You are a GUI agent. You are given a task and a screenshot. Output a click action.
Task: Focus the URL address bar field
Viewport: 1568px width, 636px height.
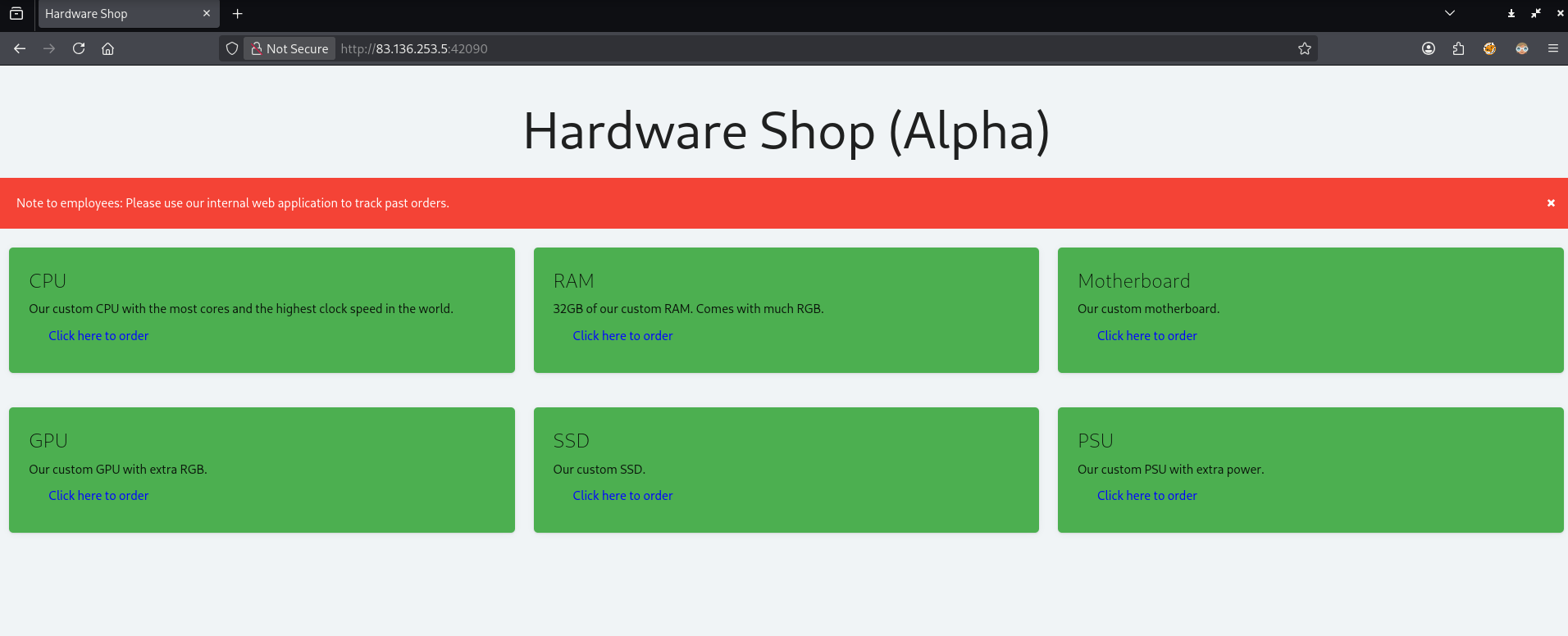[x=738, y=48]
